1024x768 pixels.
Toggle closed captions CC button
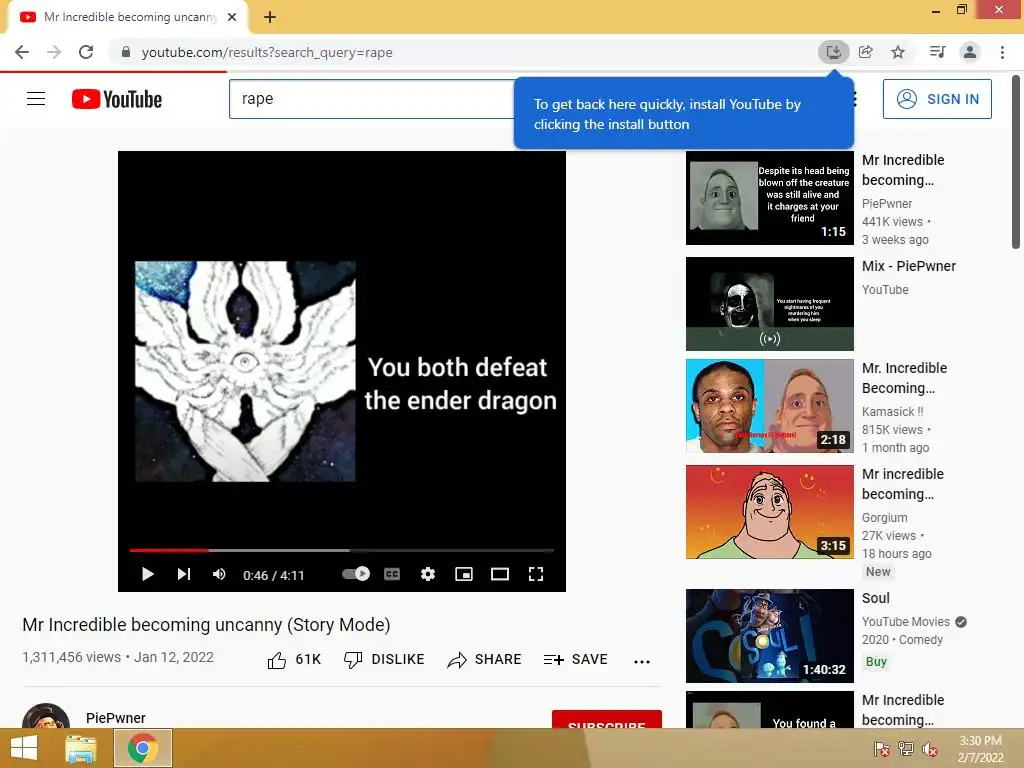392,574
